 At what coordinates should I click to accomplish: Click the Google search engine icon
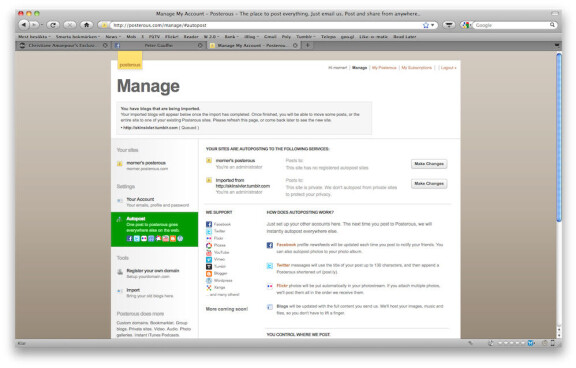[466, 25]
